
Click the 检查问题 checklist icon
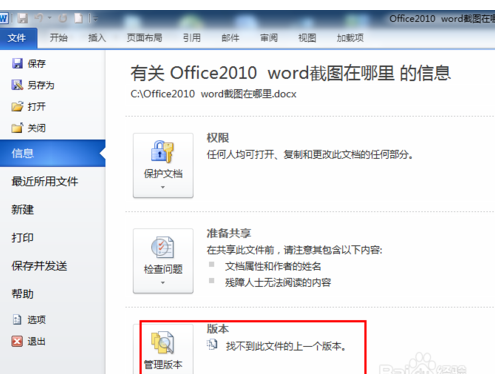[x=163, y=247]
